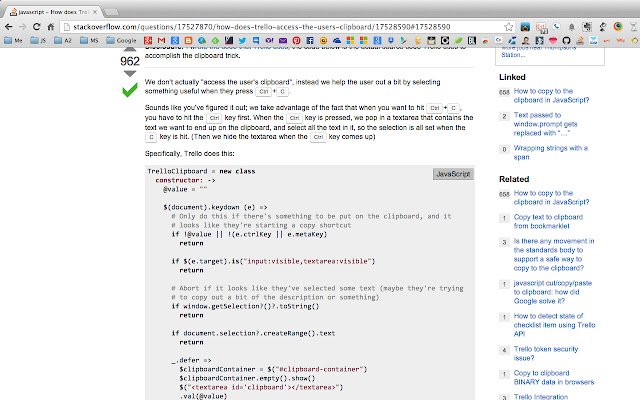This screenshot has width=640, height=400.
Task: Open the Twitter bookmark
Action: pyautogui.click(x=242, y=40)
